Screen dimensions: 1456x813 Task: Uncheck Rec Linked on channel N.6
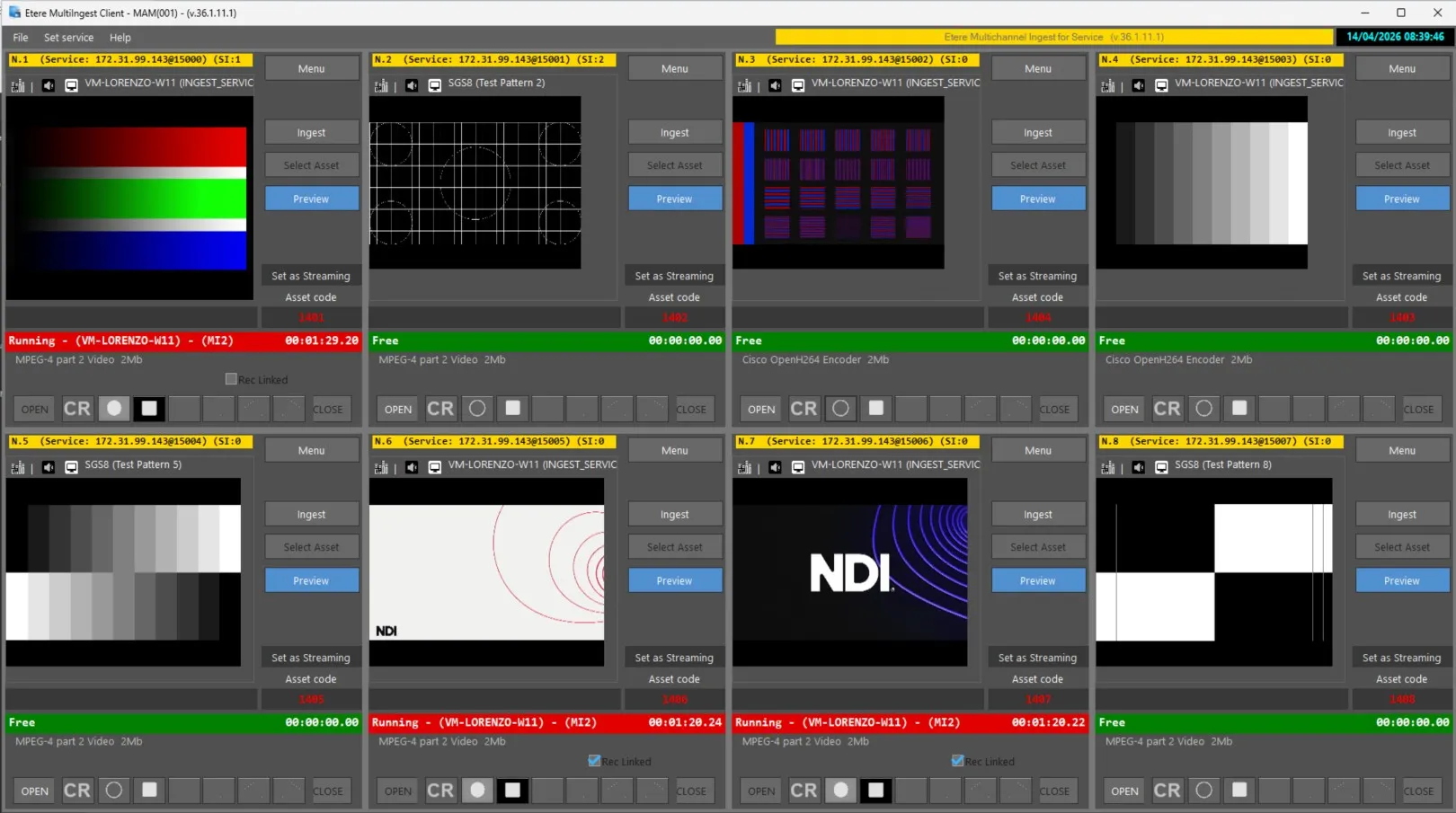click(x=594, y=761)
